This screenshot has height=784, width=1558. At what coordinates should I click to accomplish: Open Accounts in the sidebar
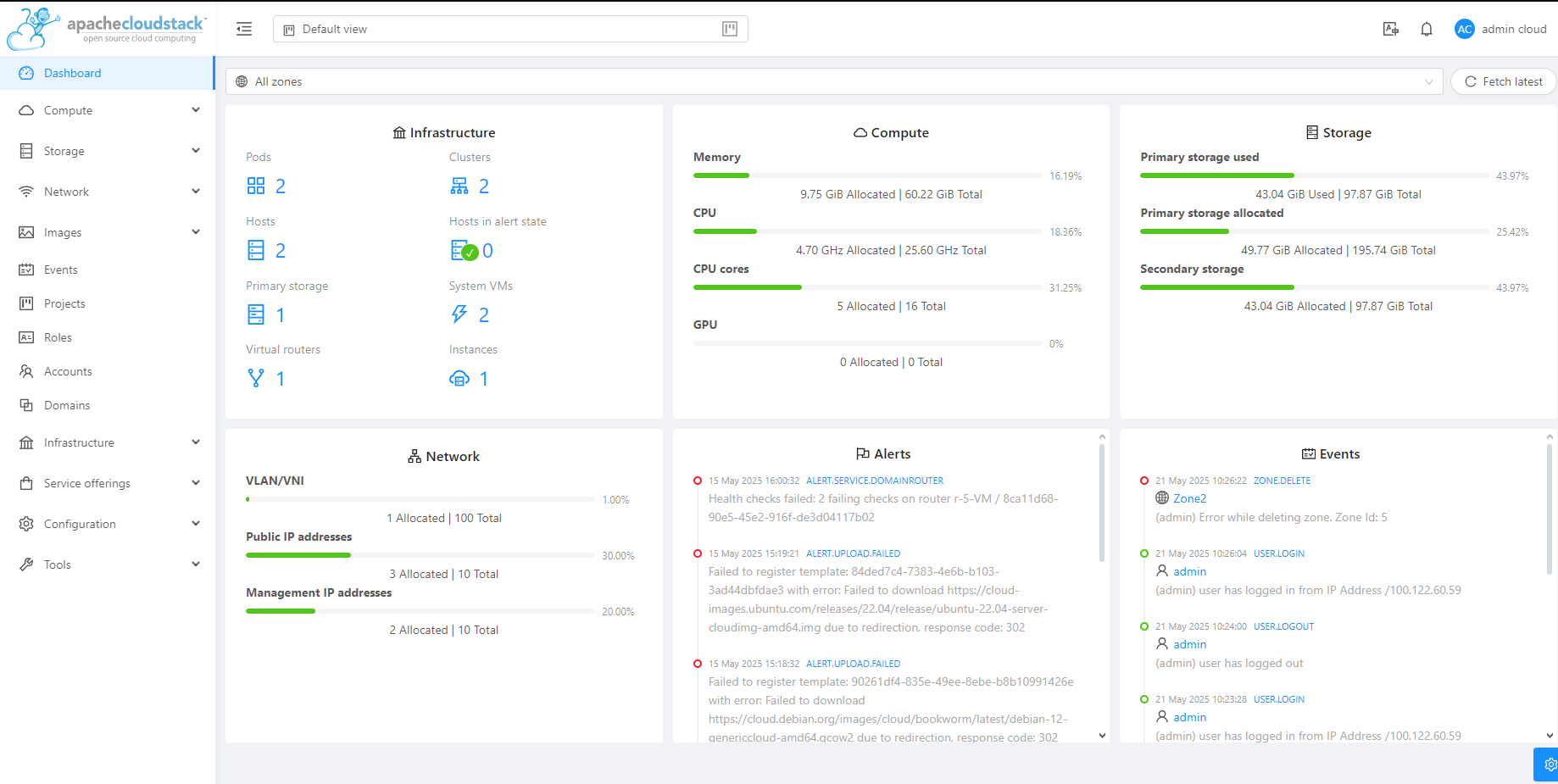click(107, 371)
